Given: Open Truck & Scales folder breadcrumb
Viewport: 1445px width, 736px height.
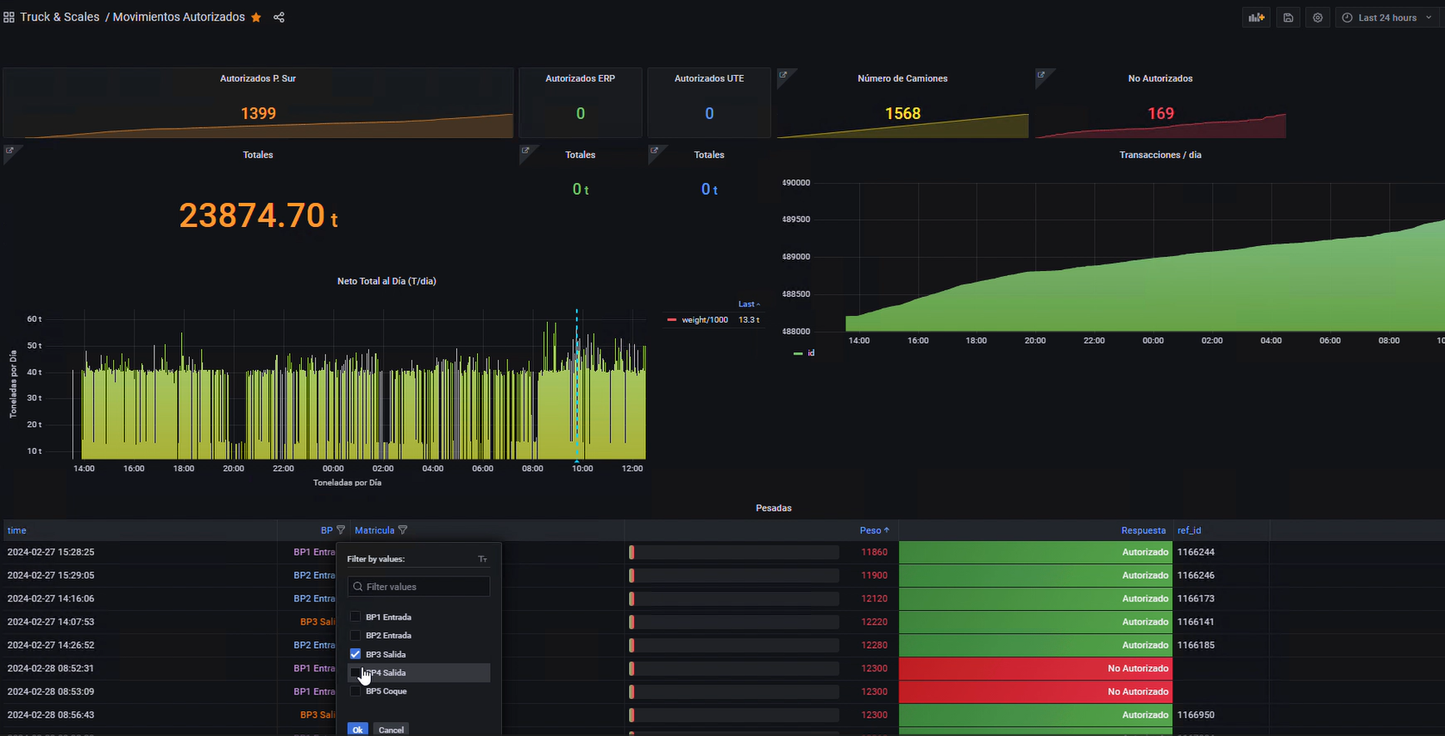Looking at the screenshot, I should [59, 17].
